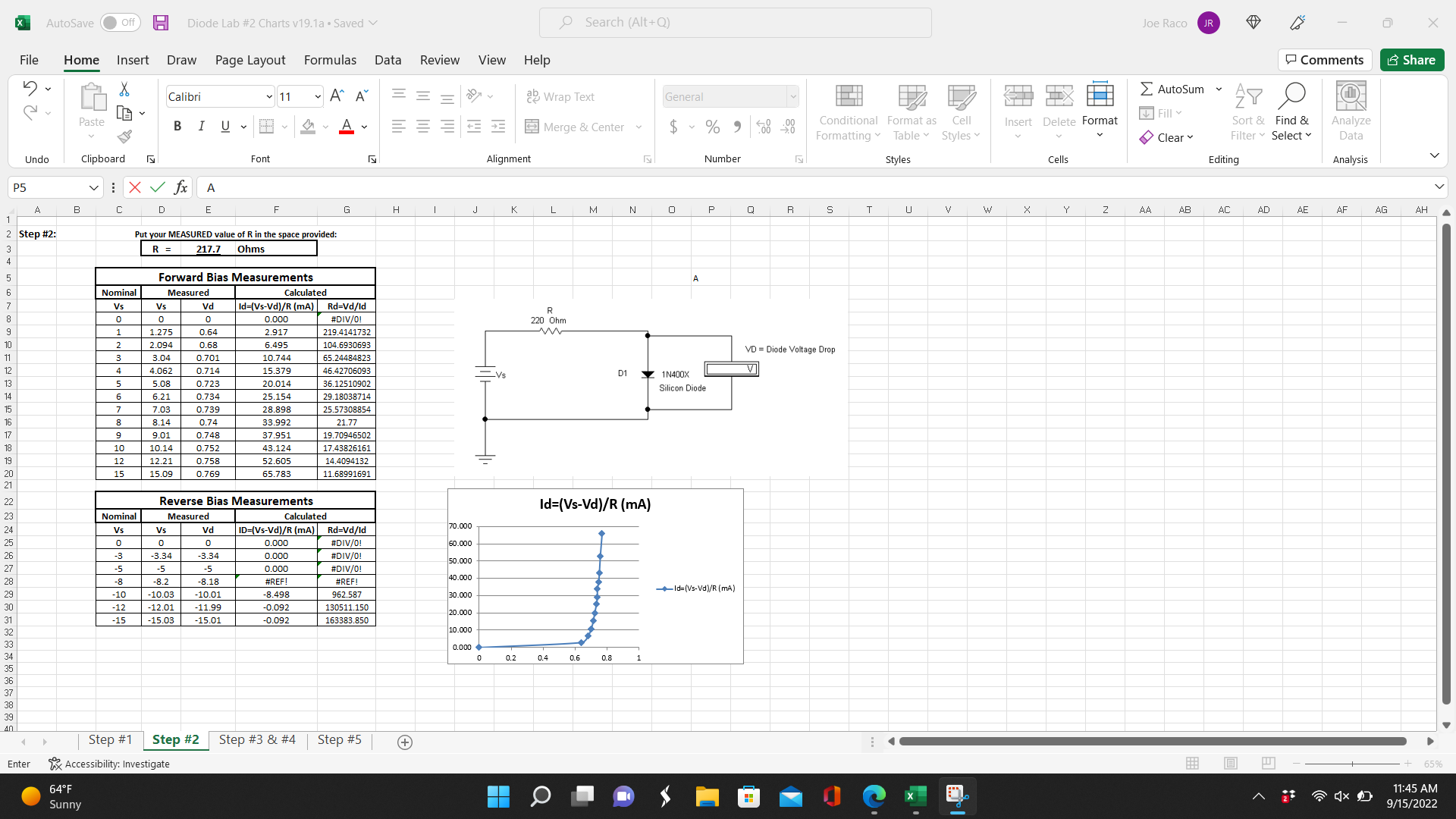This screenshot has height=819, width=1456.
Task: Toggle Bold formatting on cell
Action: coord(177,126)
